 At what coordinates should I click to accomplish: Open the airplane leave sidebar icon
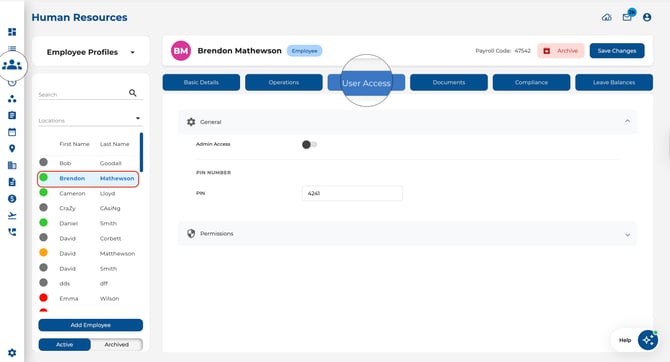12,215
